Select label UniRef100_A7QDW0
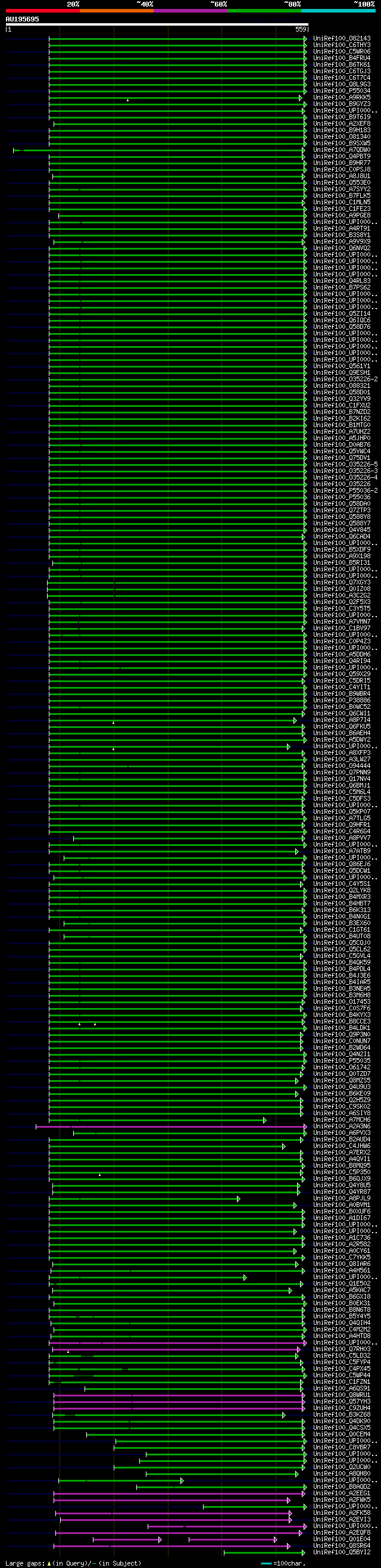 [x=342, y=150]
